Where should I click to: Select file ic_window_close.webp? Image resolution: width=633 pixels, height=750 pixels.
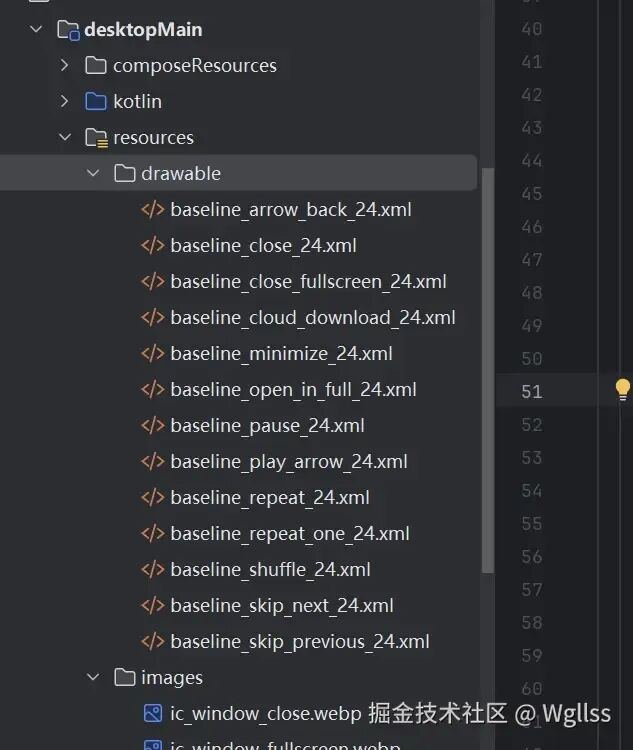pos(266,714)
